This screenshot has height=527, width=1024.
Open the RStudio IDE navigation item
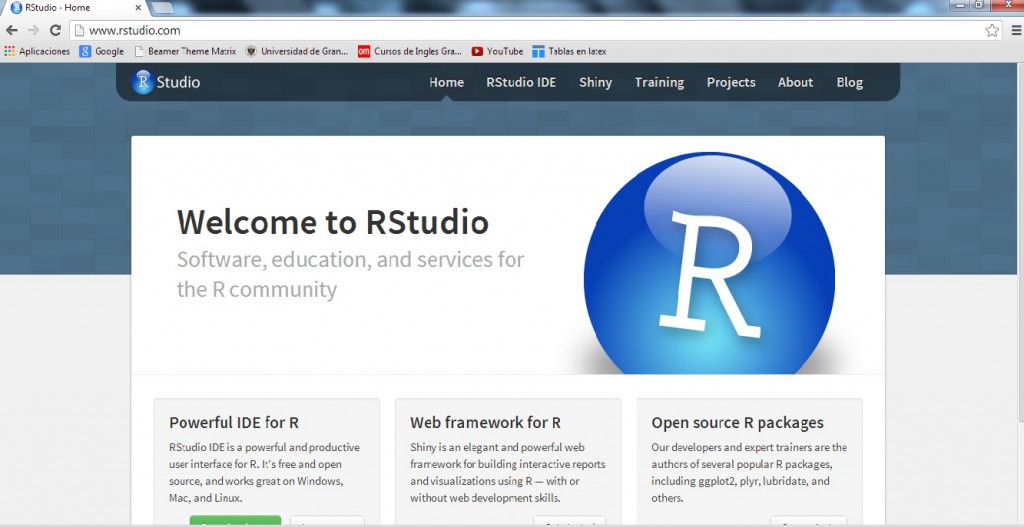521,82
